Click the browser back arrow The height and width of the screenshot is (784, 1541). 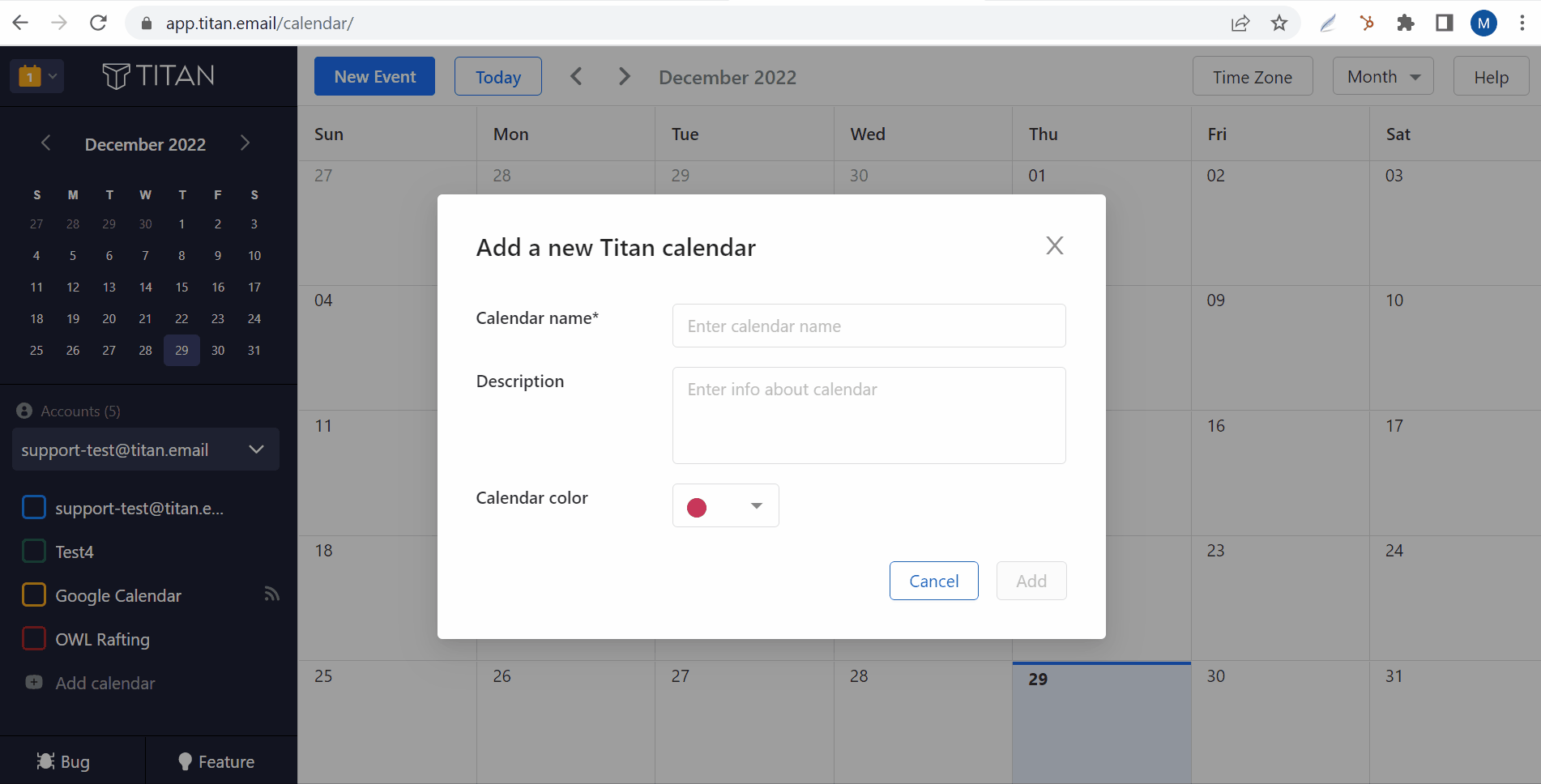point(21,23)
